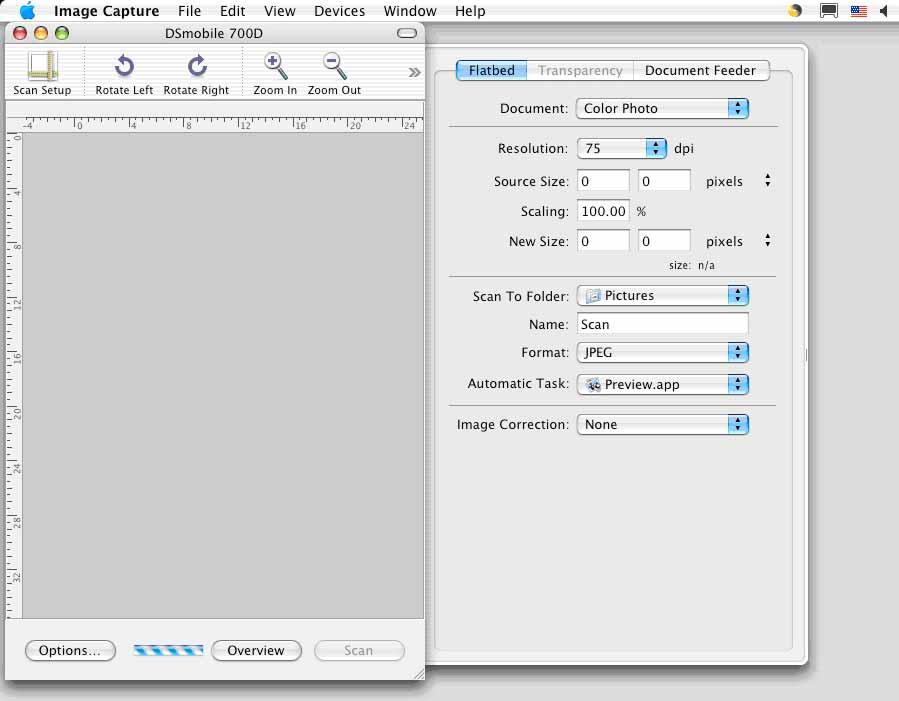Open the Scan Setup tool
The image size is (899, 701).
tap(42, 73)
